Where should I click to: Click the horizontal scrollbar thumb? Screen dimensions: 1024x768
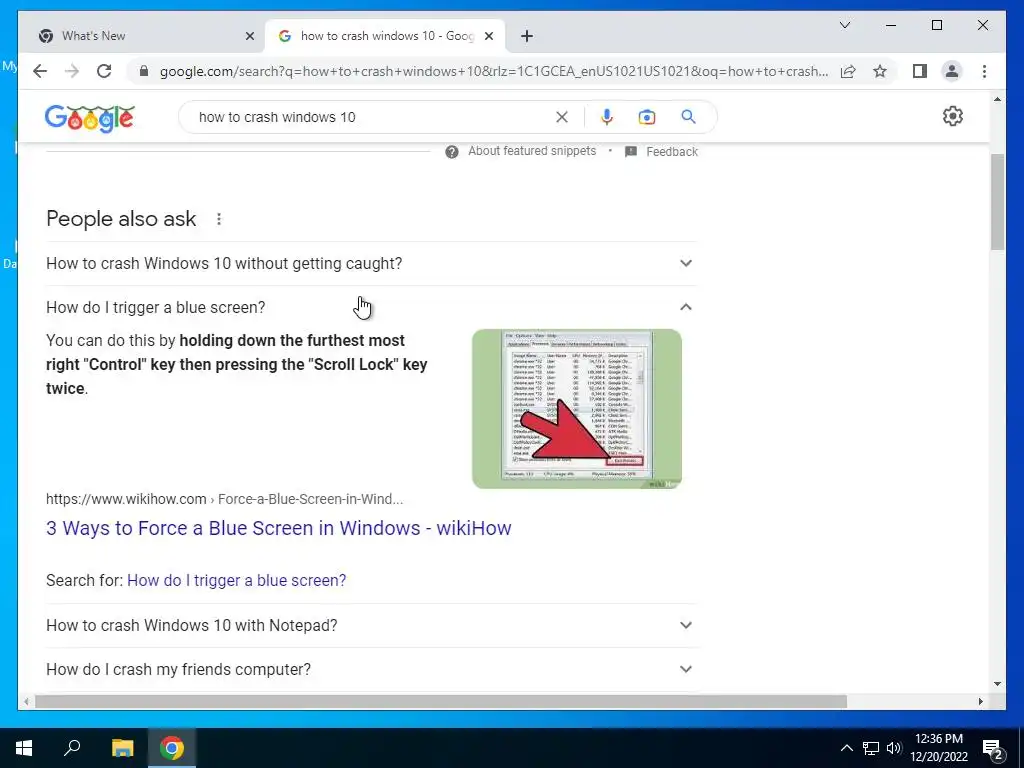point(441,701)
